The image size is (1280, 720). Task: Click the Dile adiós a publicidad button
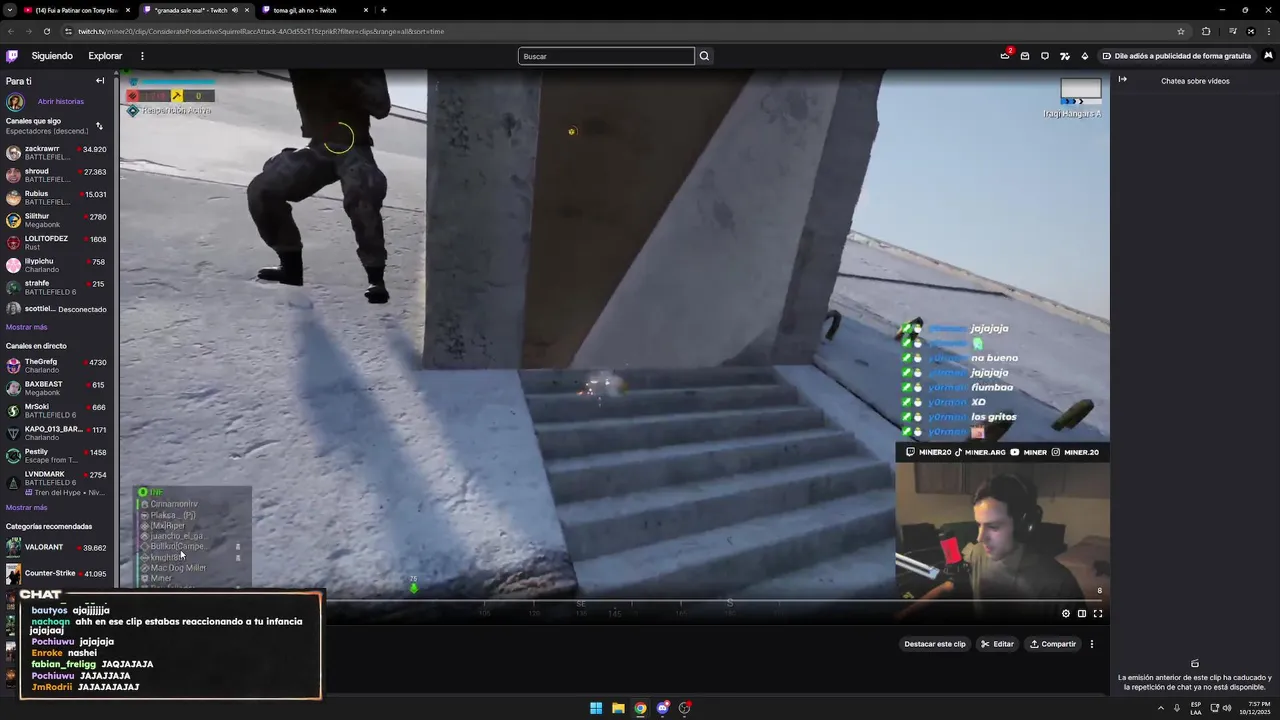[1176, 56]
